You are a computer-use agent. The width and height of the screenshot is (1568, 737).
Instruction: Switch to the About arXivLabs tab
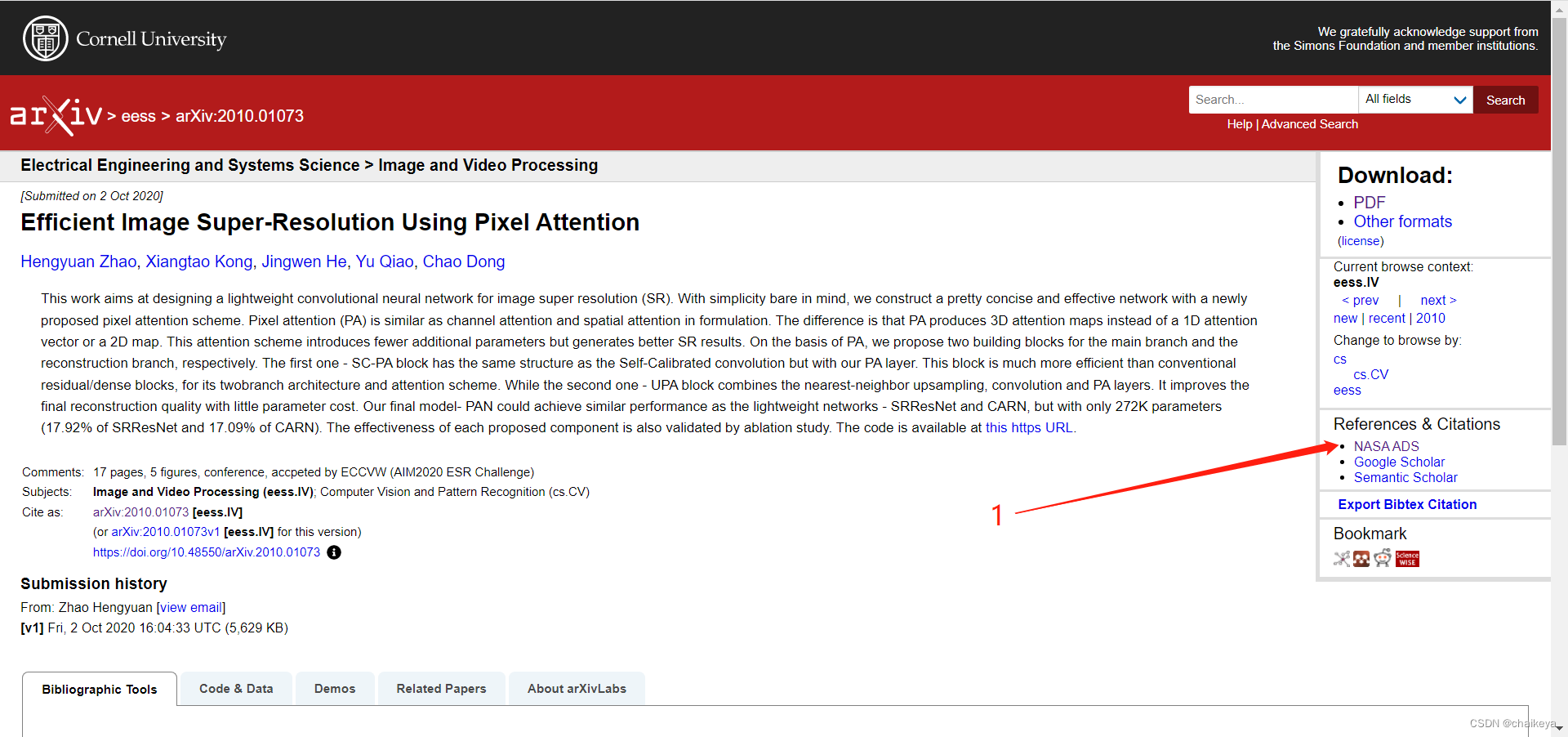point(577,689)
